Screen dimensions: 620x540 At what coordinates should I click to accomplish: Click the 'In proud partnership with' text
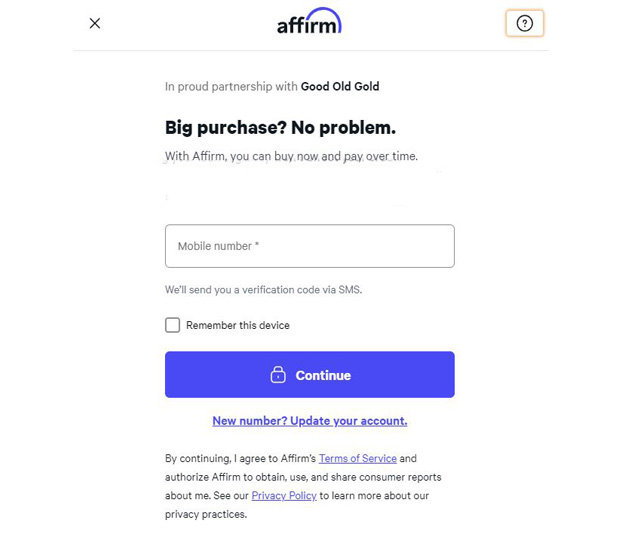pyautogui.click(x=231, y=86)
